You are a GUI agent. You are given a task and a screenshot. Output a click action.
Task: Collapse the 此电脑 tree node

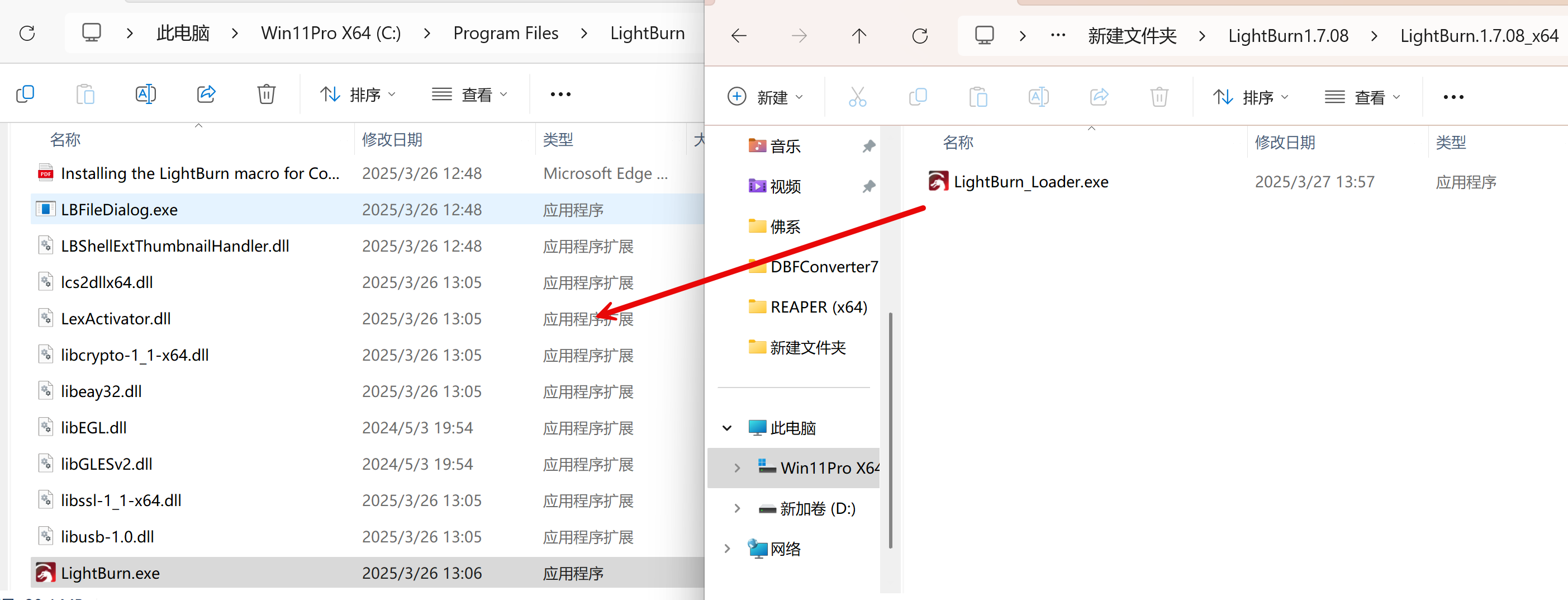pos(727,428)
